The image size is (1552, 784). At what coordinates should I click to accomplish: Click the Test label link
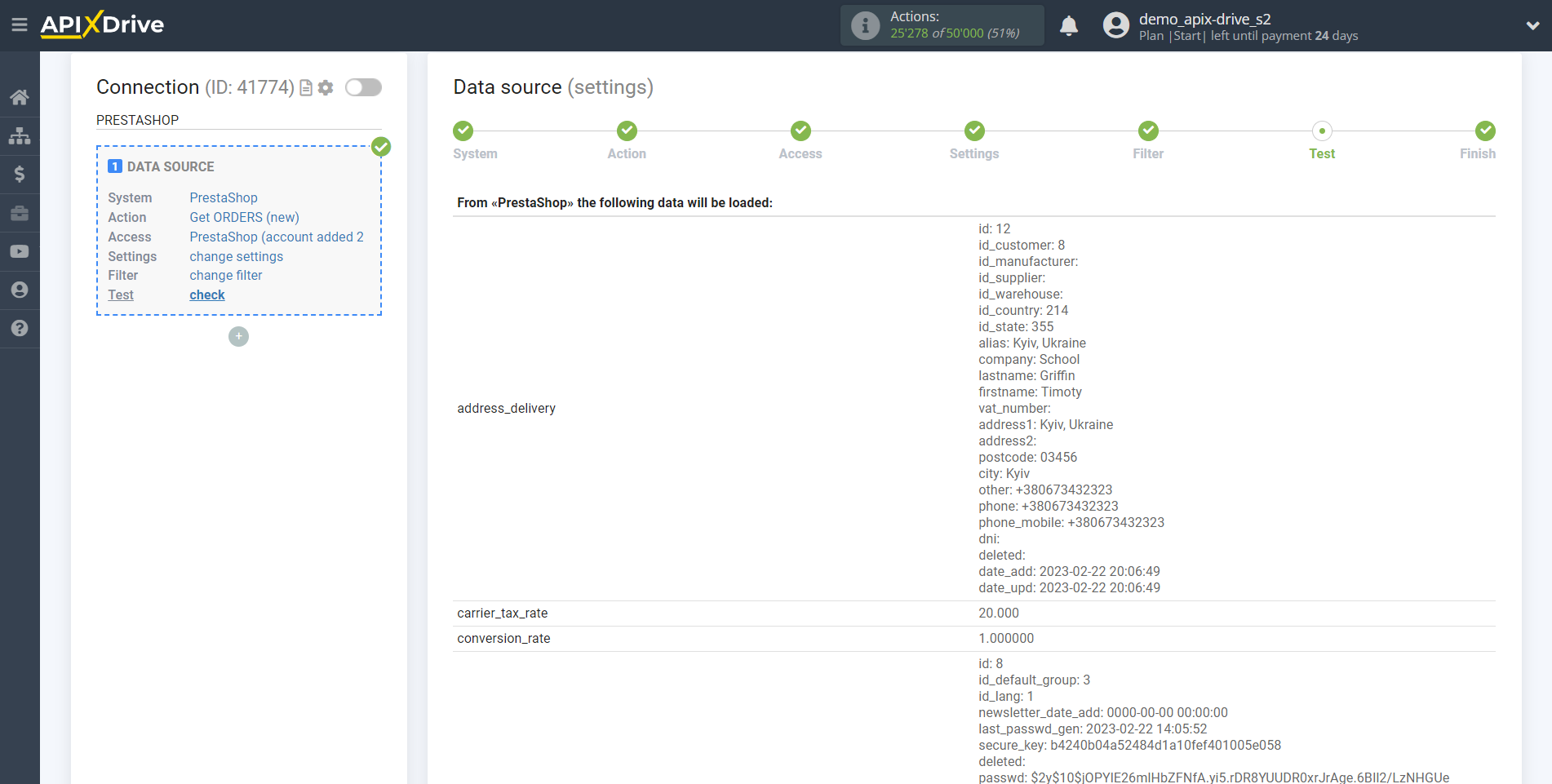coord(121,295)
